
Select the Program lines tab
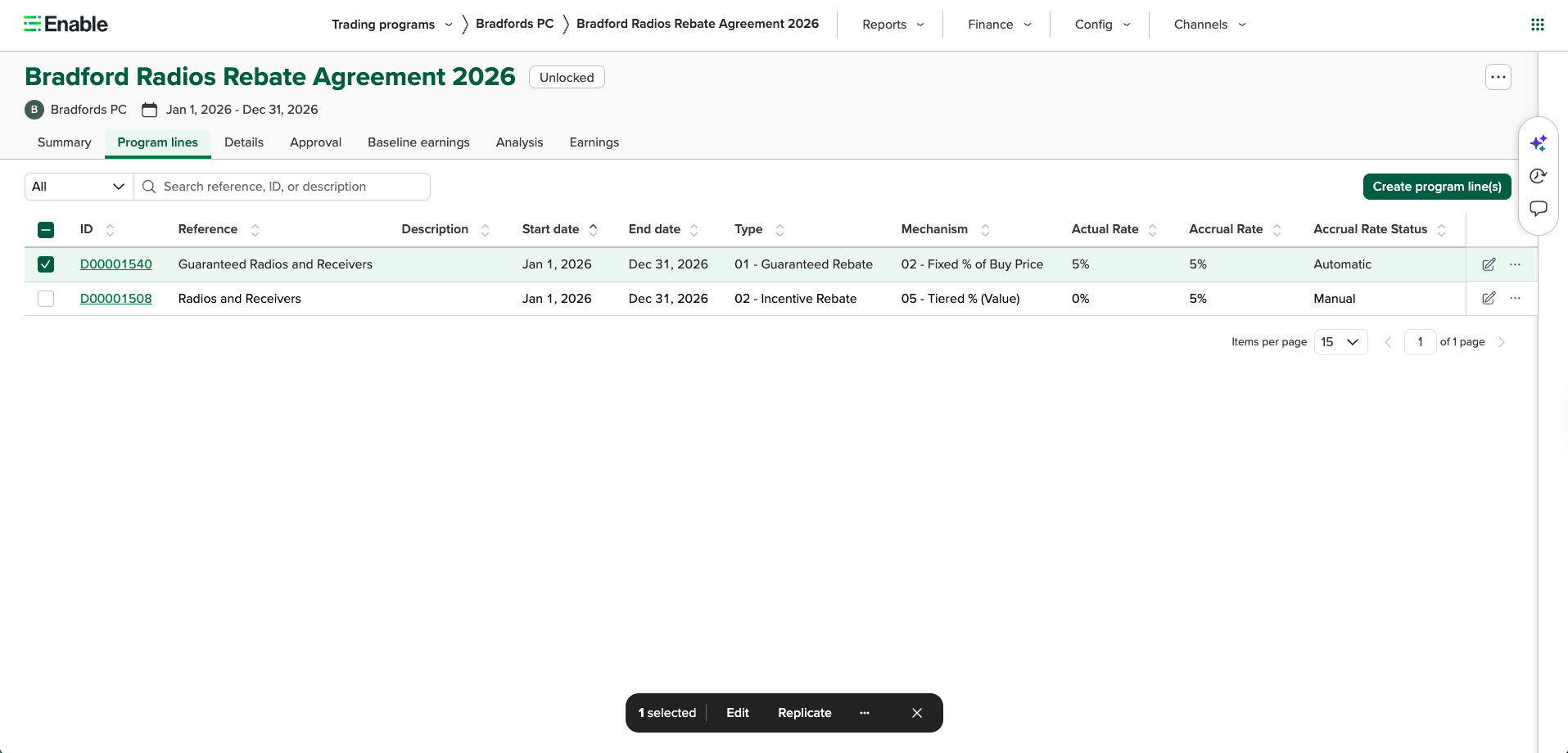click(158, 142)
